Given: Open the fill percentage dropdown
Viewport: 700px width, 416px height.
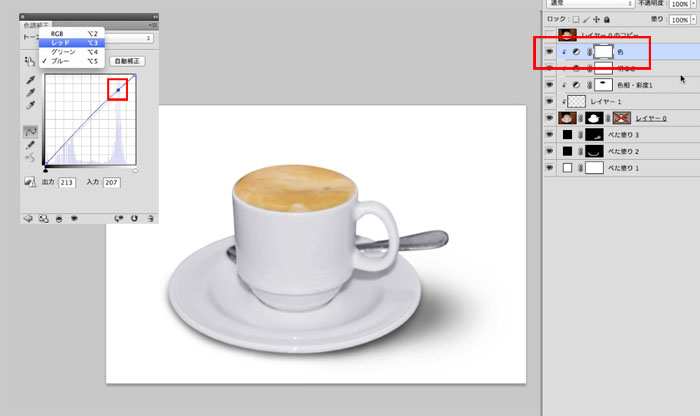Looking at the screenshot, I should pos(692,19).
